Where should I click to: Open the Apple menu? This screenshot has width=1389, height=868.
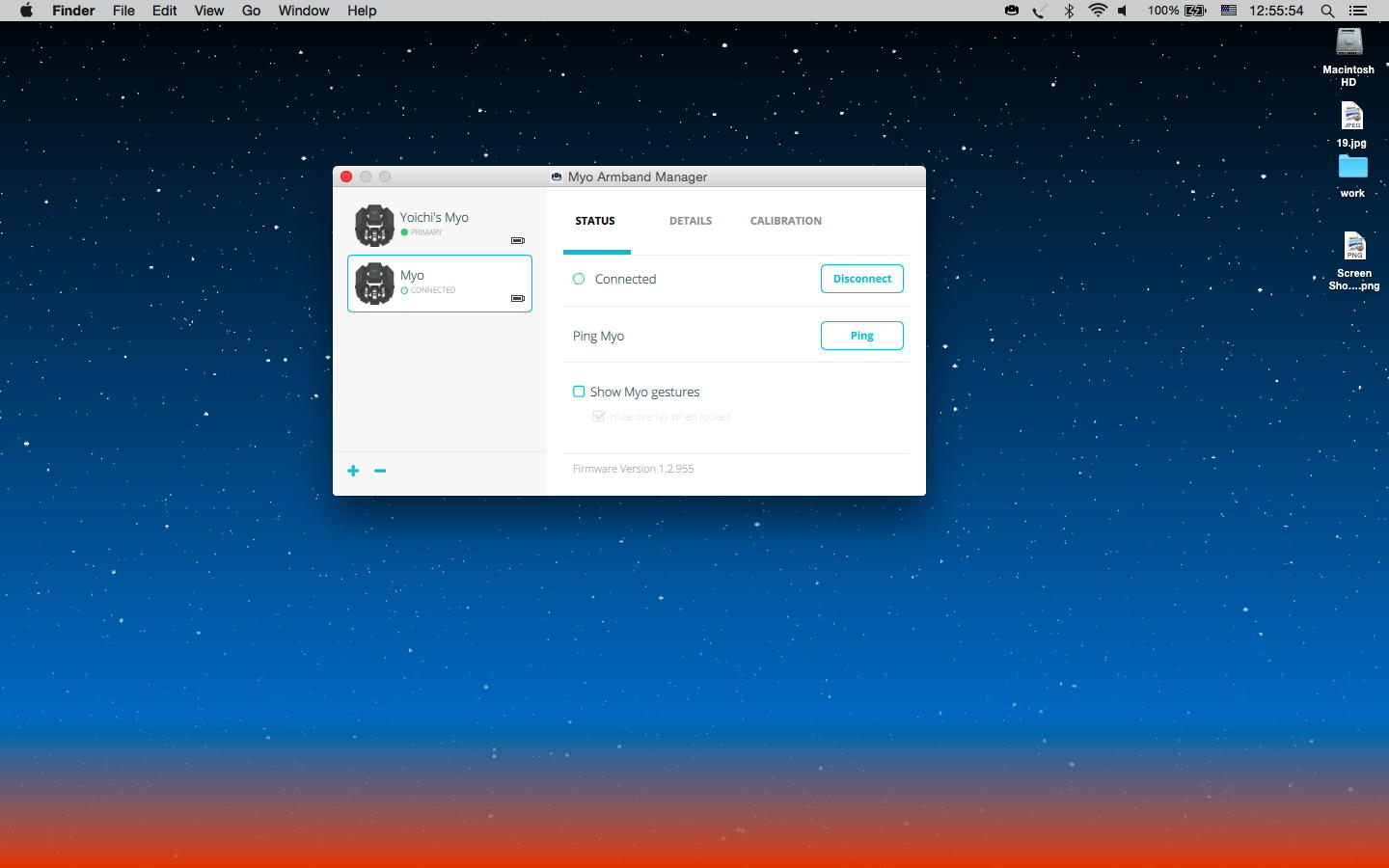point(26,11)
